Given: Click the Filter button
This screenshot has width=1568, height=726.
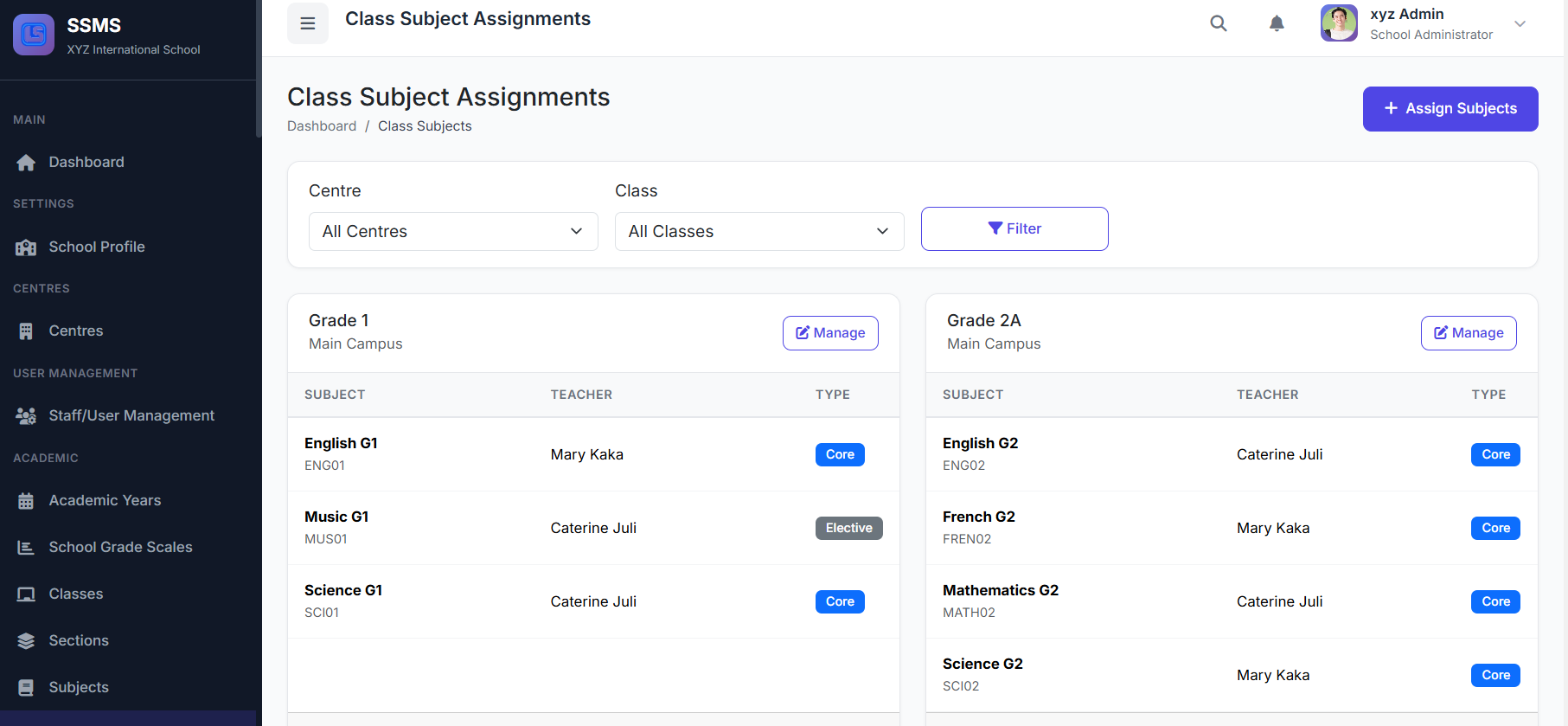Looking at the screenshot, I should tap(1014, 228).
